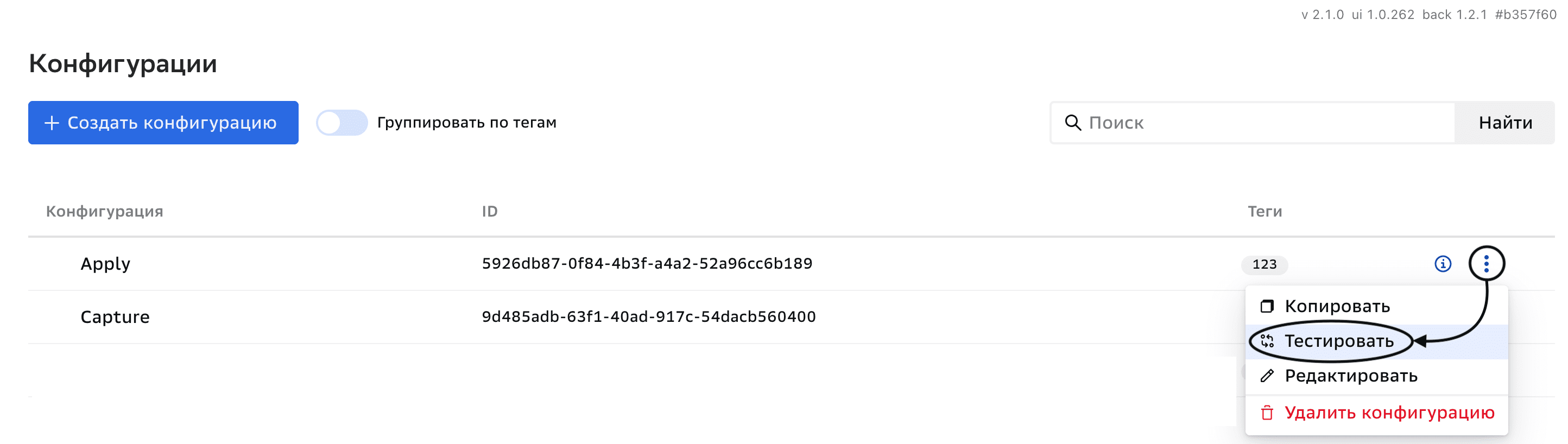Choose Удалить конфигурацию menu entry

click(x=1389, y=413)
